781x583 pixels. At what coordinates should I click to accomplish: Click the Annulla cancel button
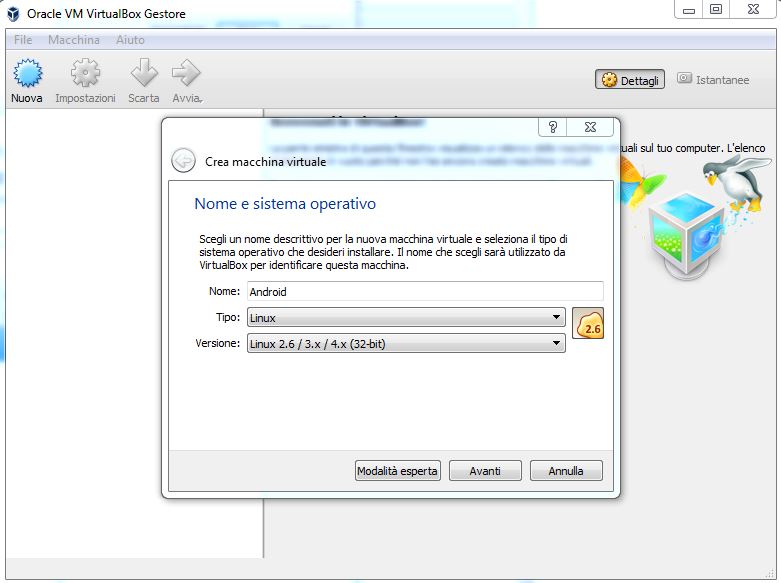coord(565,471)
